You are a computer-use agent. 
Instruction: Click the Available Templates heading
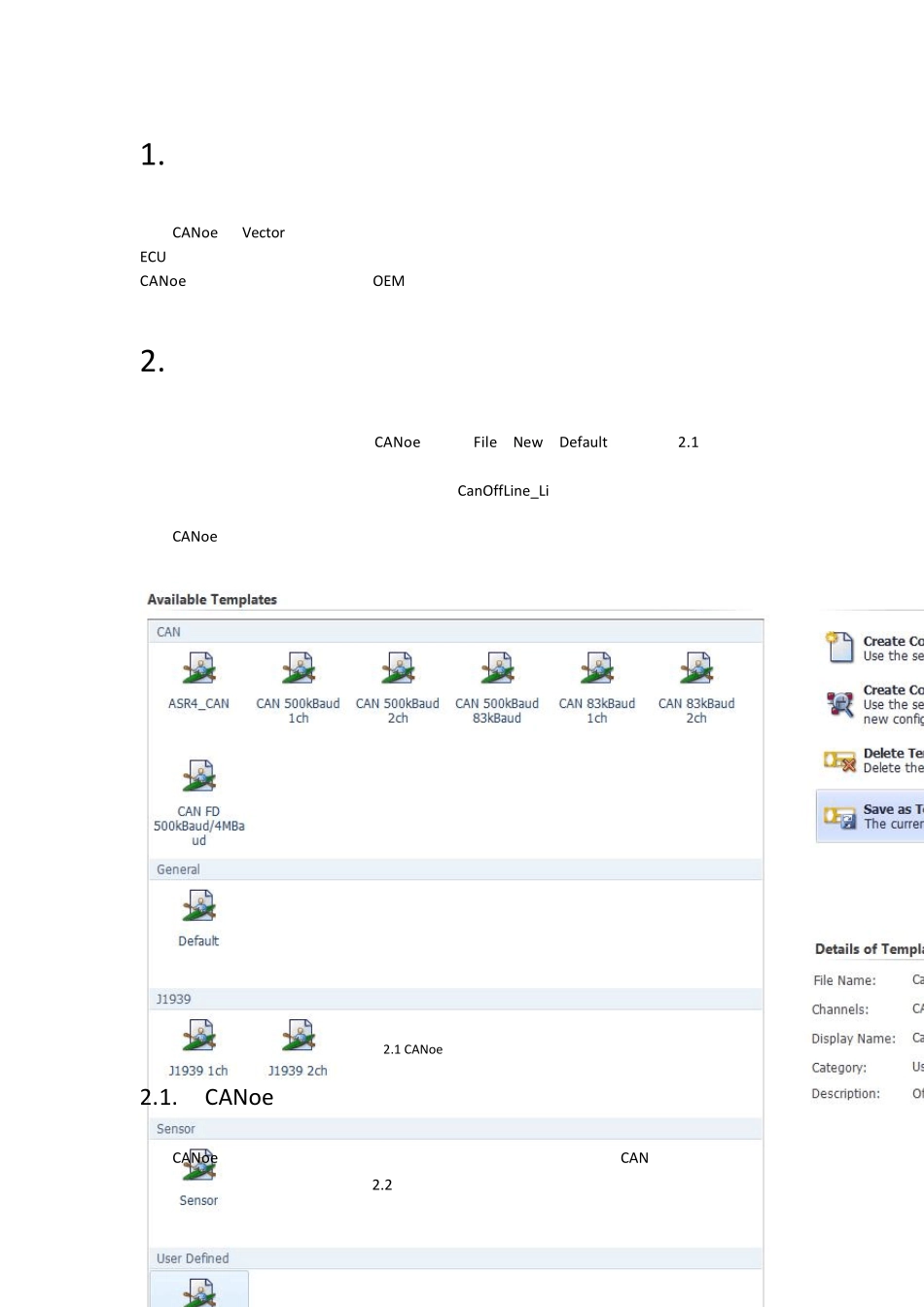coord(212,600)
